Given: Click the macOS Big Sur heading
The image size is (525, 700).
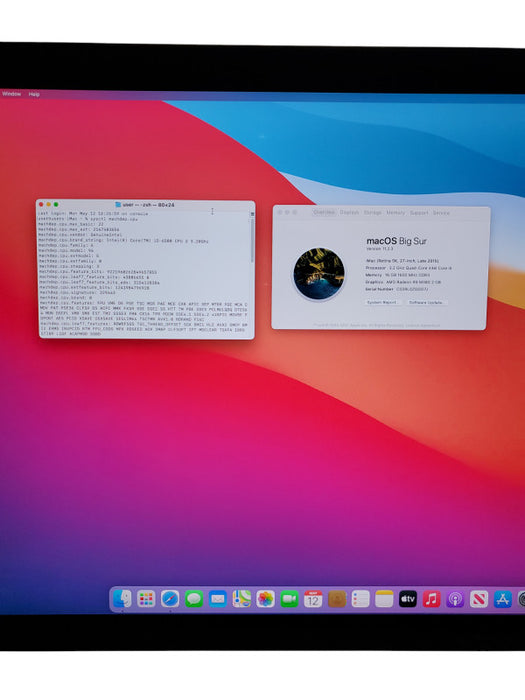Looking at the screenshot, I should click(396, 241).
